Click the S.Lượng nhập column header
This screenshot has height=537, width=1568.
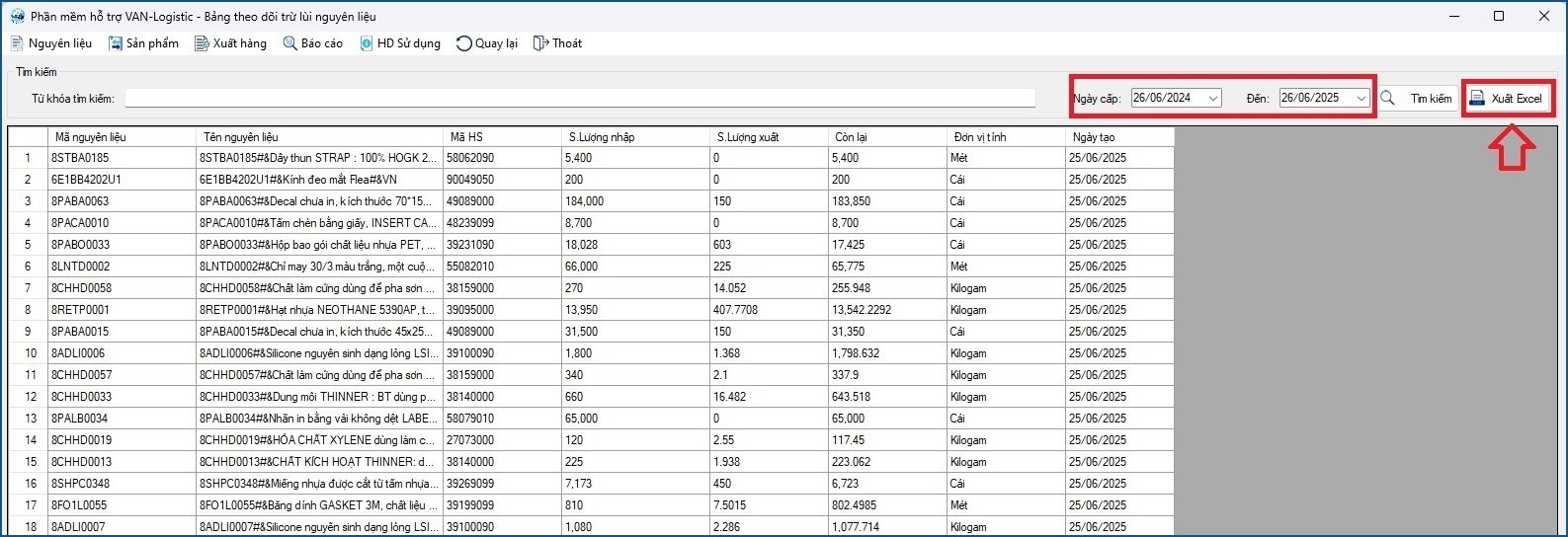coord(636,137)
